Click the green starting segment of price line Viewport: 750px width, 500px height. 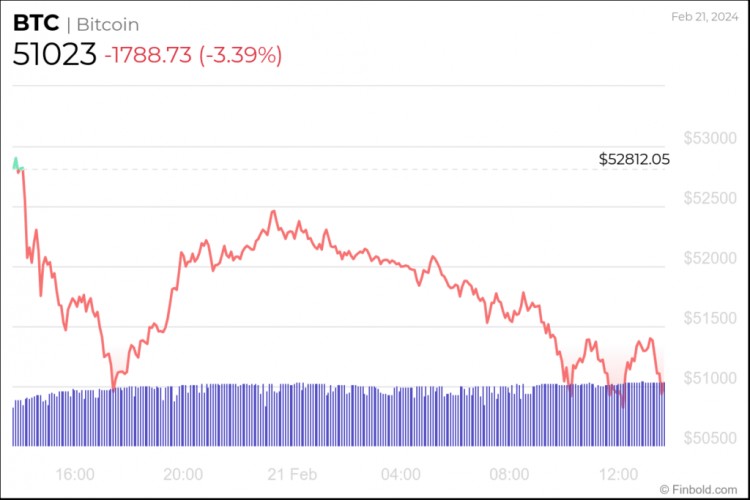(16, 163)
